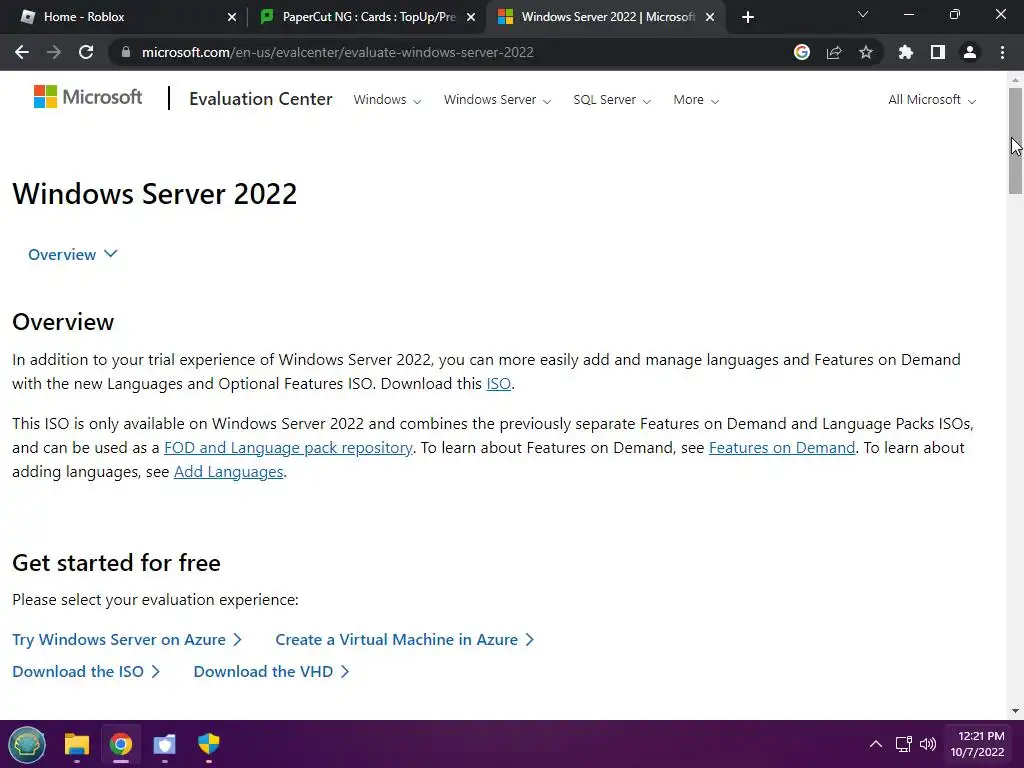Click the address bar URL
The width and height of the screenshot is (1024, 768).
click(338, 52)
